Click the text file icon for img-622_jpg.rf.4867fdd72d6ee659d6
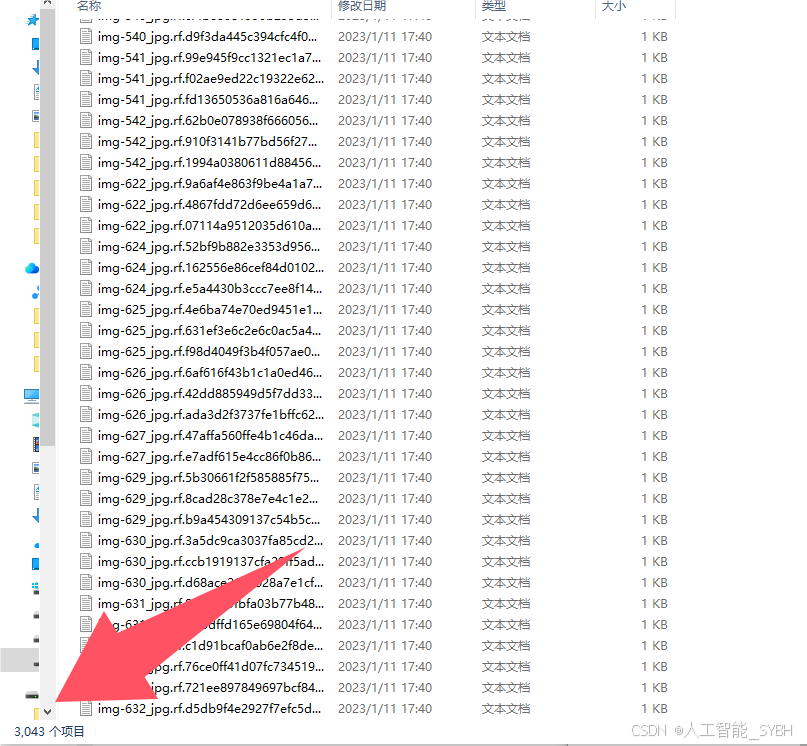 86,204
